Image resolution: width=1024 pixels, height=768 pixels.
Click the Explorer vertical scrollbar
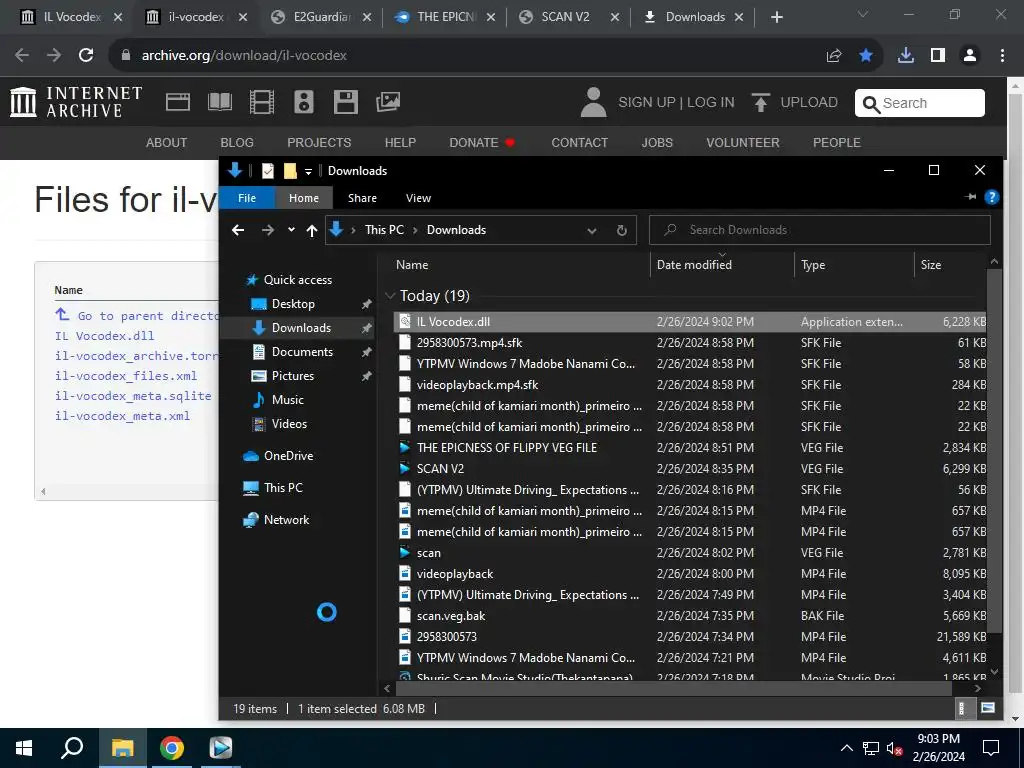pos(994,451)
